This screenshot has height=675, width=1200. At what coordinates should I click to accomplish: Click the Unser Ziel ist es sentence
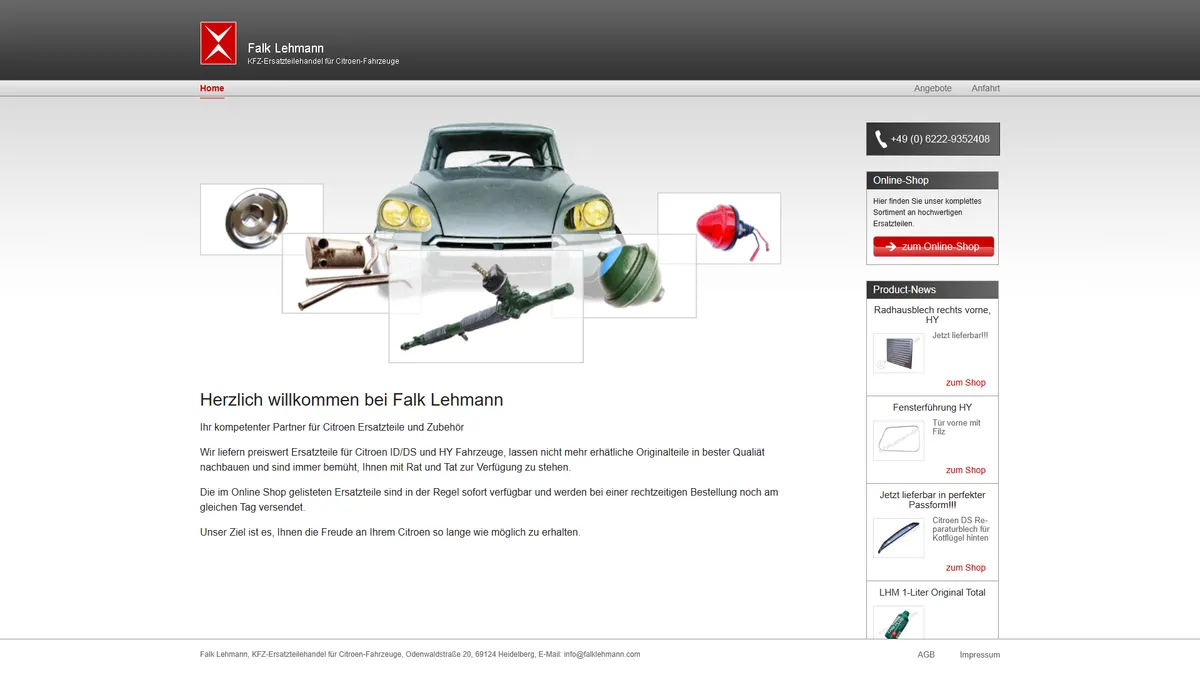(x=390, y=532)
